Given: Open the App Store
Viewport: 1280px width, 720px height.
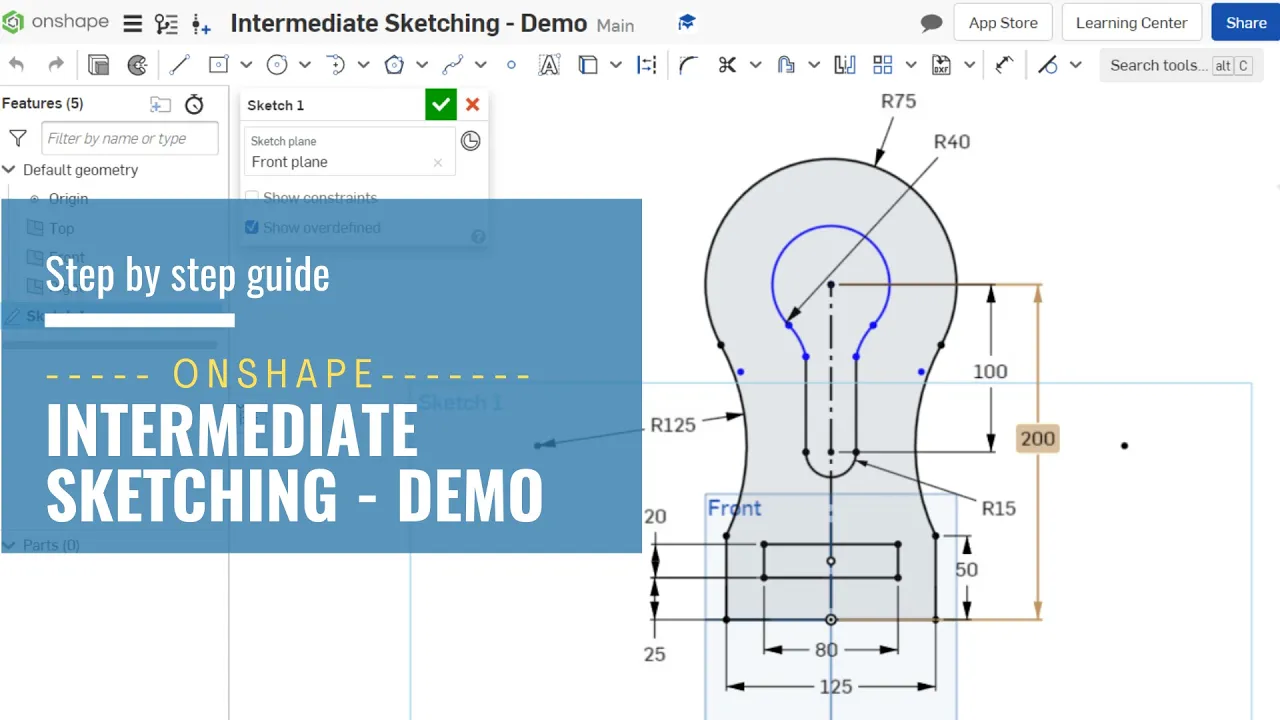Looking at the screenshot, I should (1003, 22).
